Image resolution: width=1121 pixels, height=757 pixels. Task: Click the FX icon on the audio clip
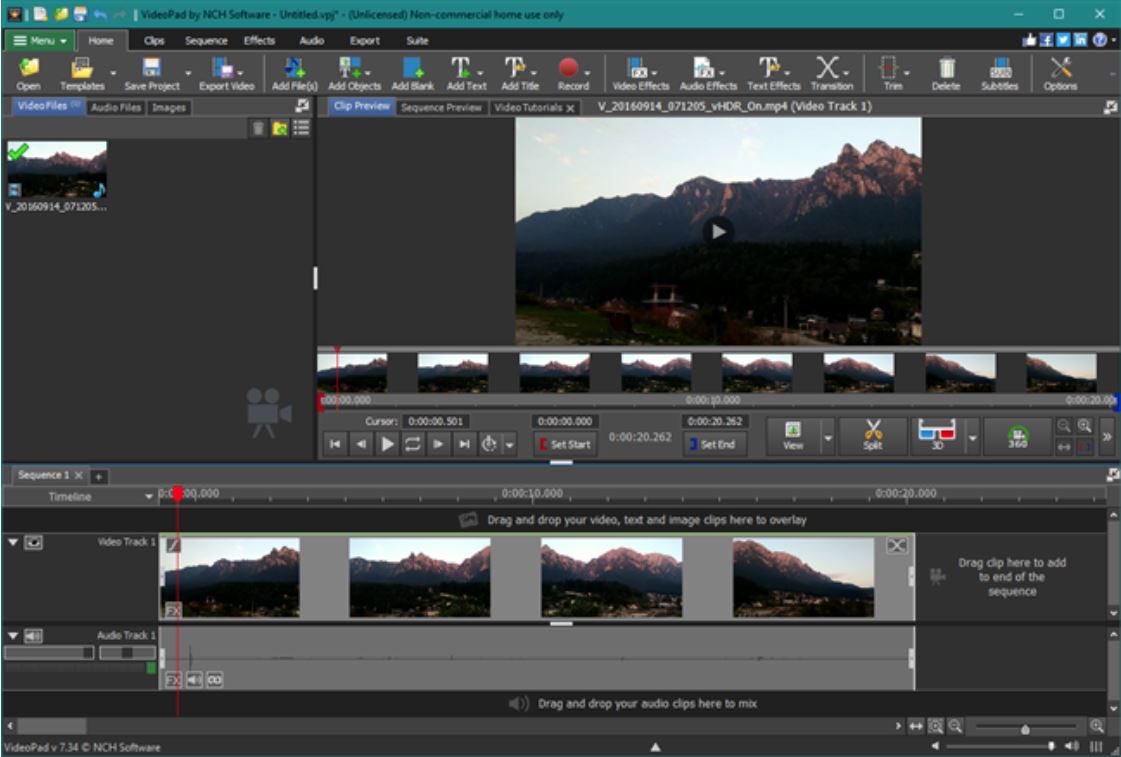click(x=173, y=680)
